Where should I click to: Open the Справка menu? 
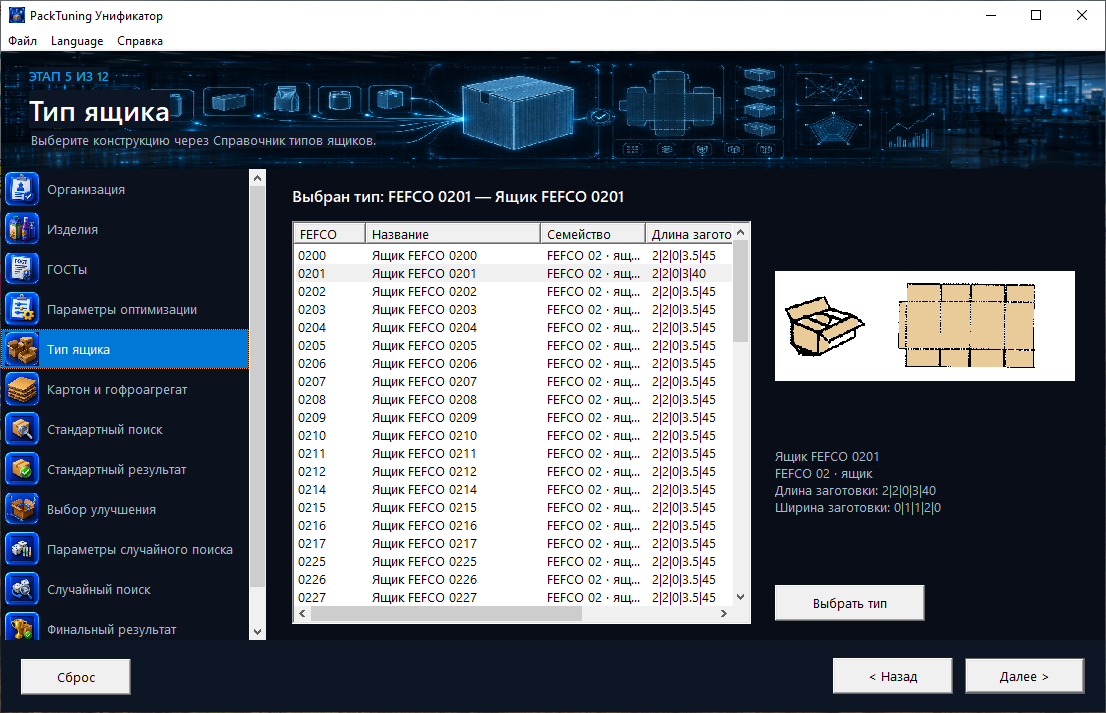click(x=140, y=41)
